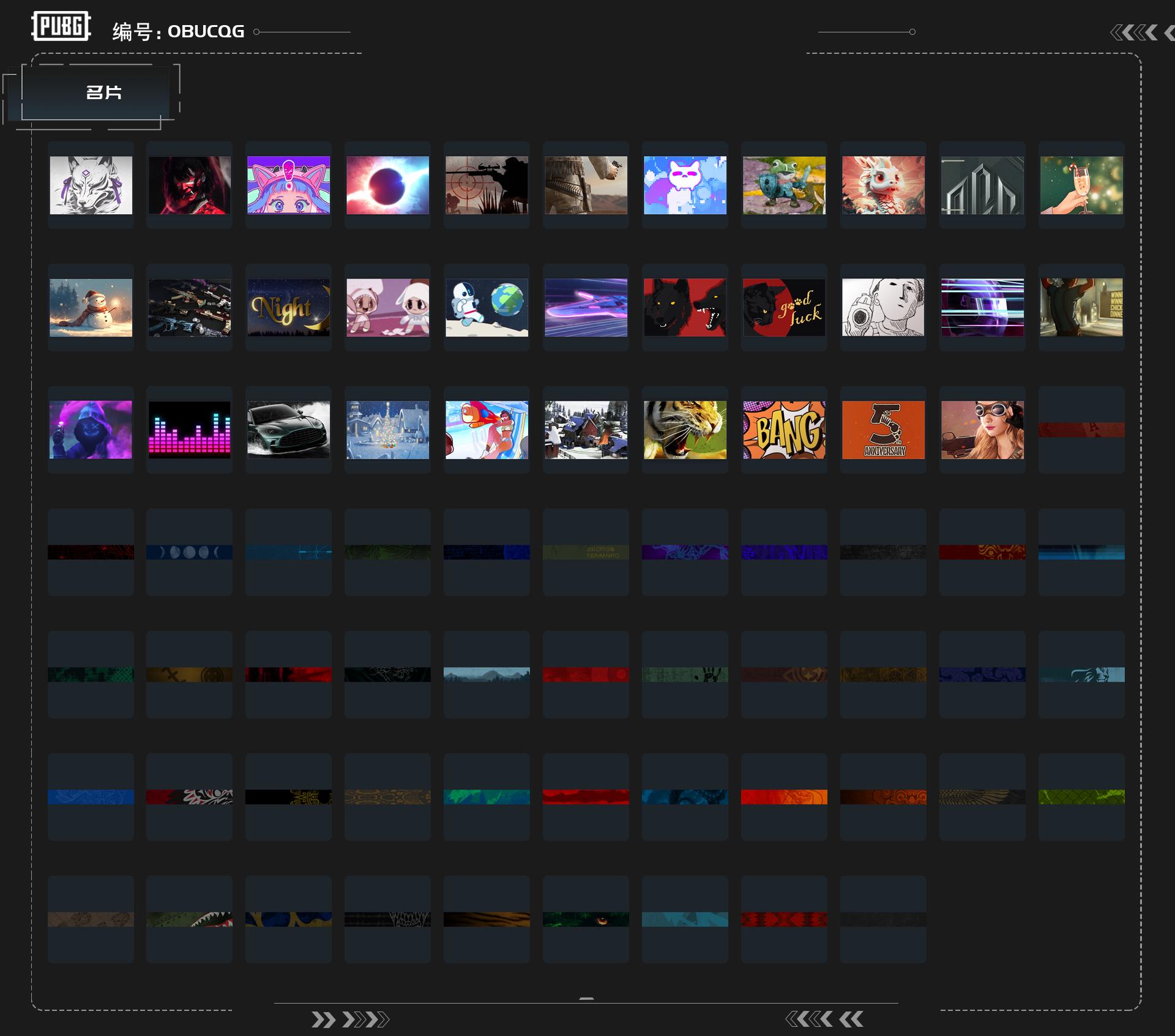Pick the pink cat-ear anime girl nameplate
Image resolution: width=1175 pixels, height=1036 pixels.
click(x=289, y=185)
